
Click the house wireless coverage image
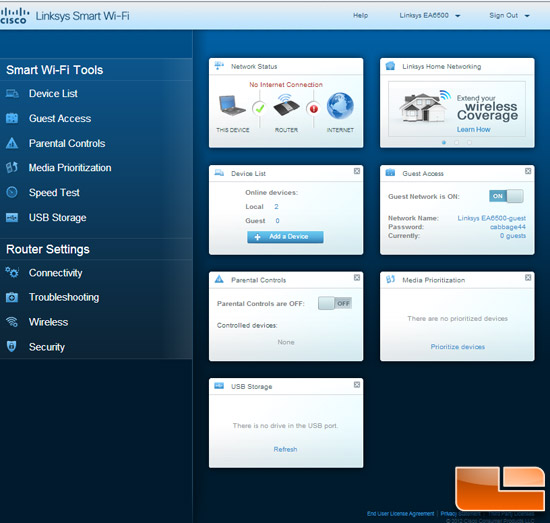point(425,107)
